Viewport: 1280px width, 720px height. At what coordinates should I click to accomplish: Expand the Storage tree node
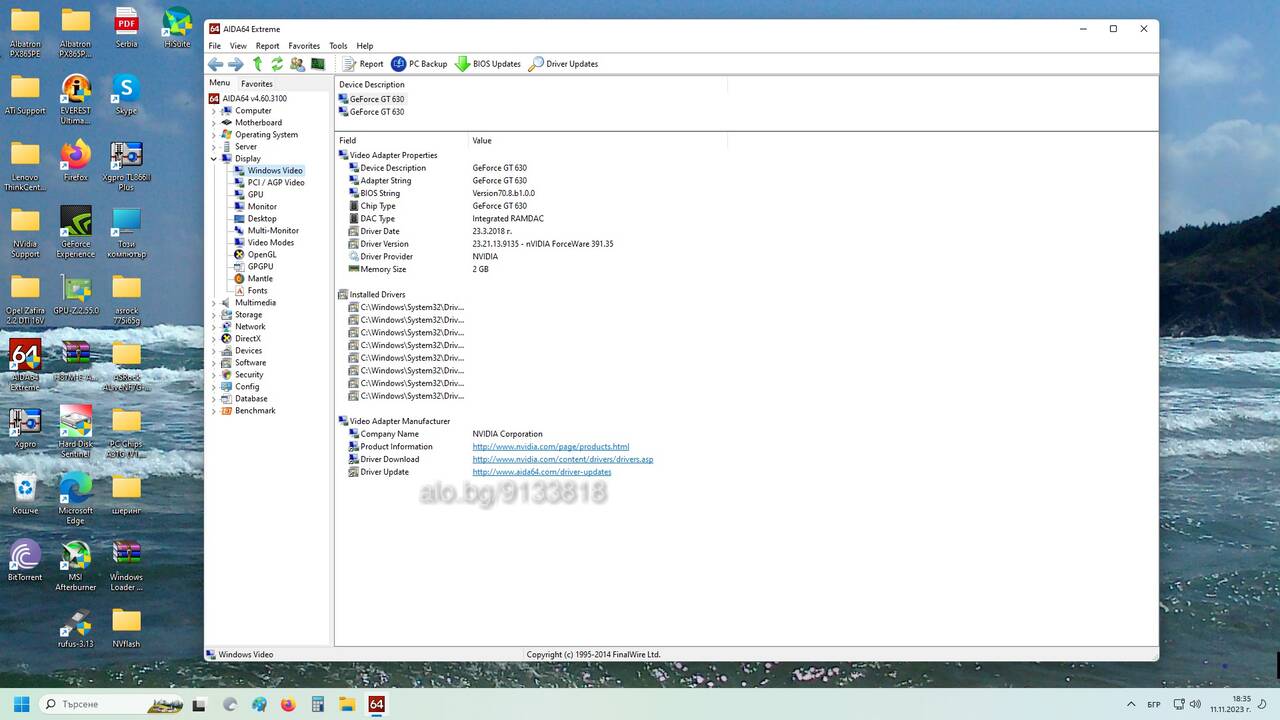pos(214,315)
